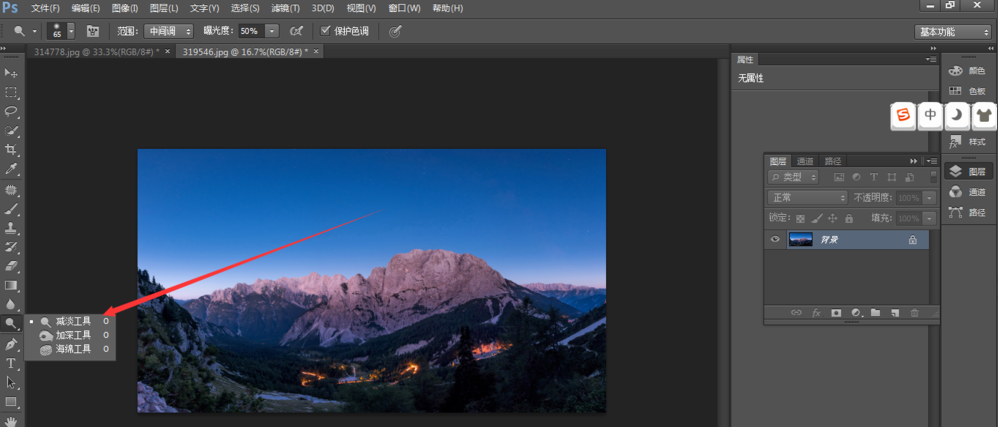This screenshot has height=427, width=998.
Task: Open the 滤镜(T) Filter menu
Action: [286, 8]
